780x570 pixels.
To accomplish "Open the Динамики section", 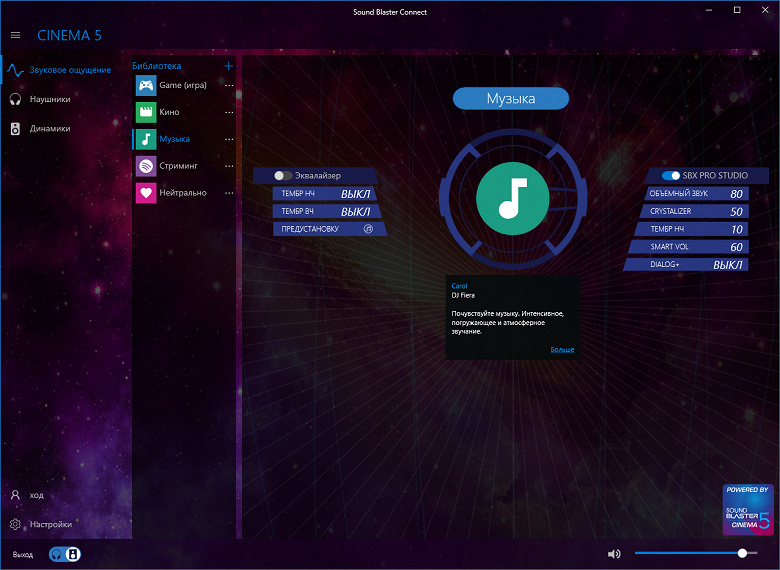I will point(64,128).
